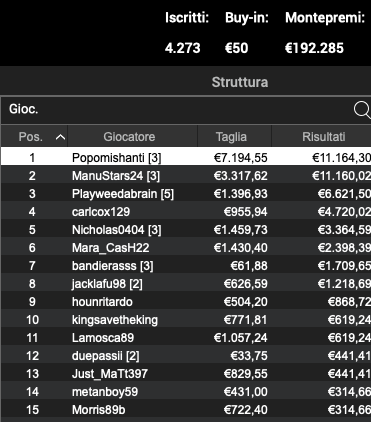Viewport: 371px width, 422px height.
Task: Pick the Mara_CasH22 entry
Action: 186,247
